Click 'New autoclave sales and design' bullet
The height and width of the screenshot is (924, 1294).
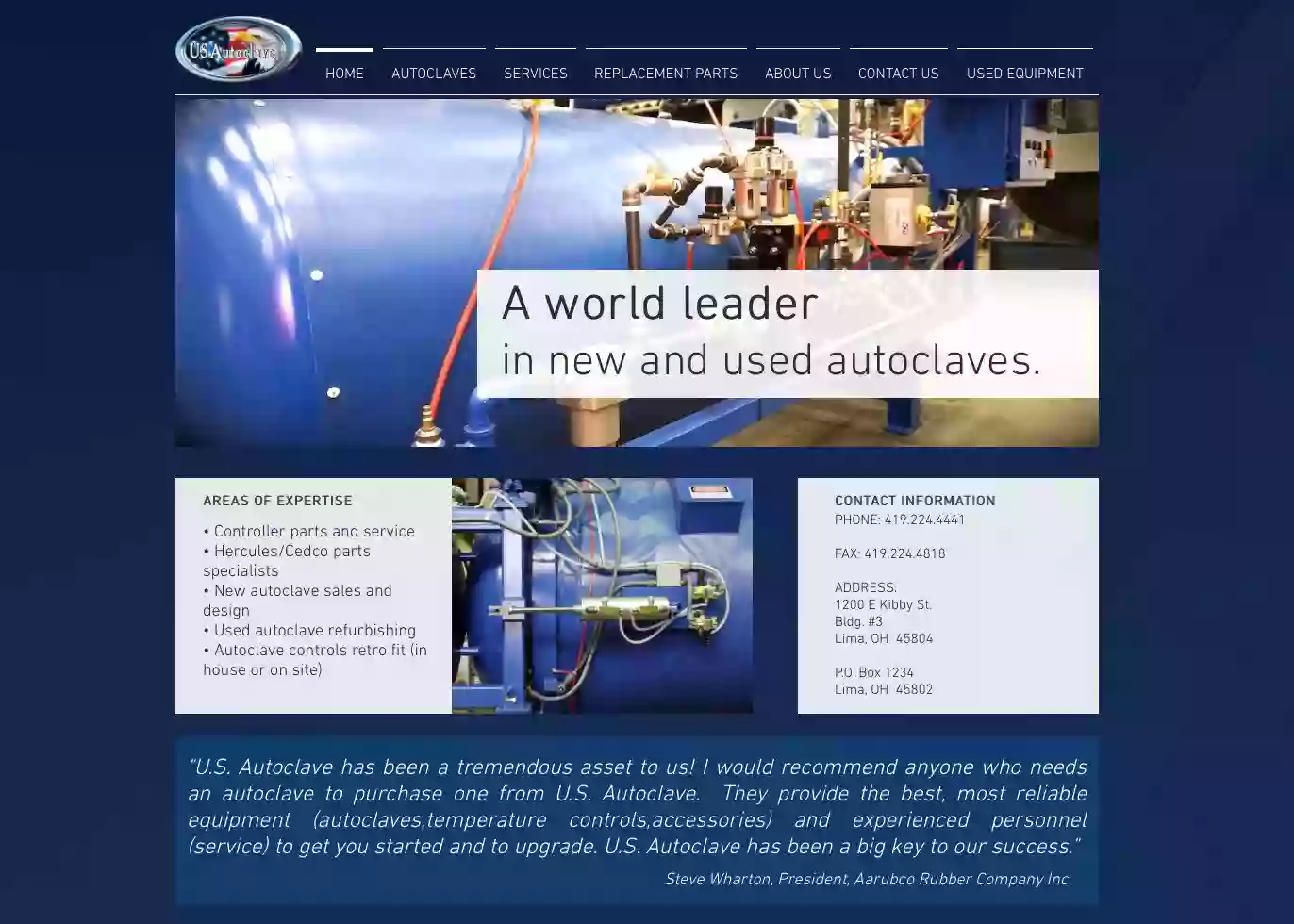[297, 601]
